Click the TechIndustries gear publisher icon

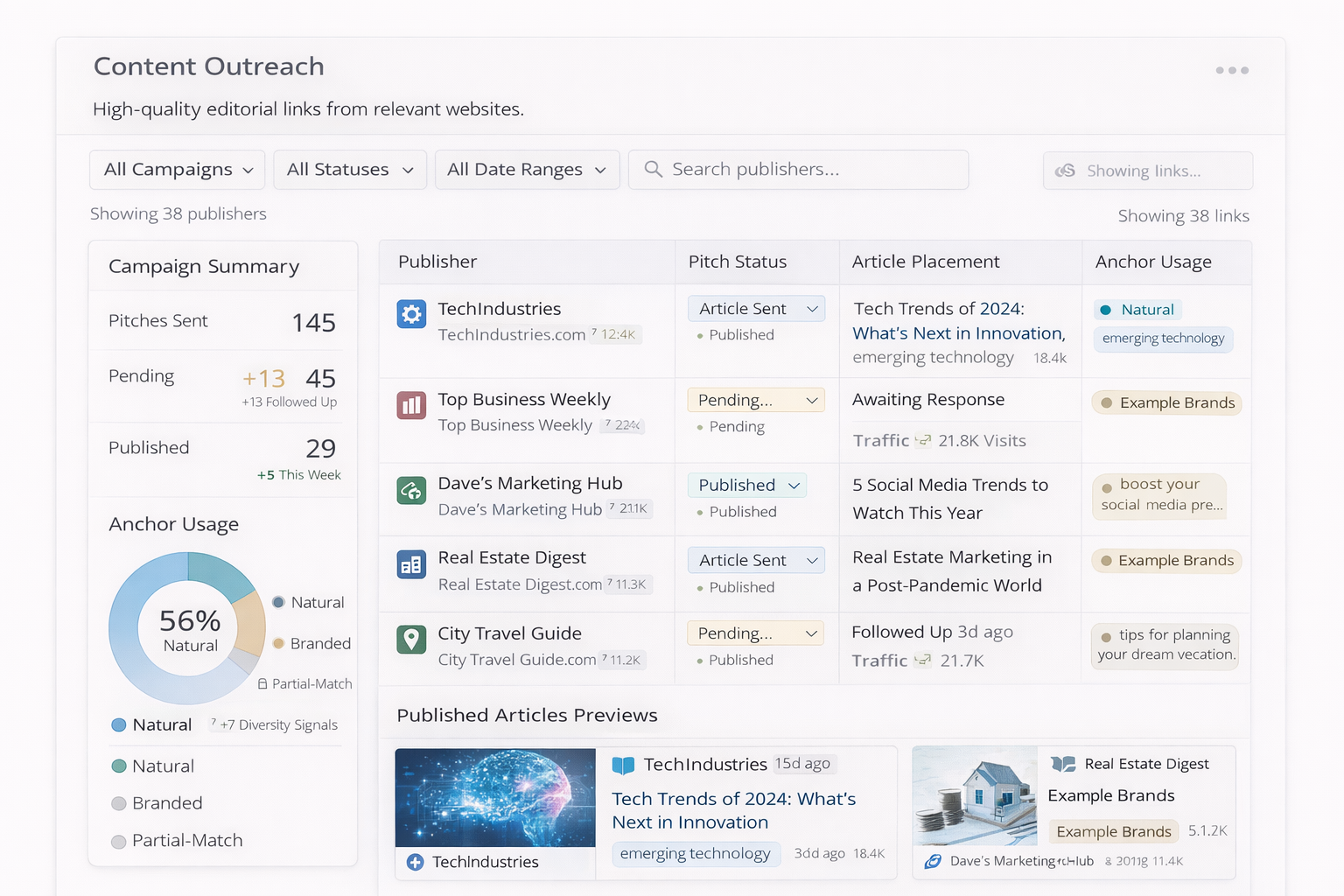411,314
